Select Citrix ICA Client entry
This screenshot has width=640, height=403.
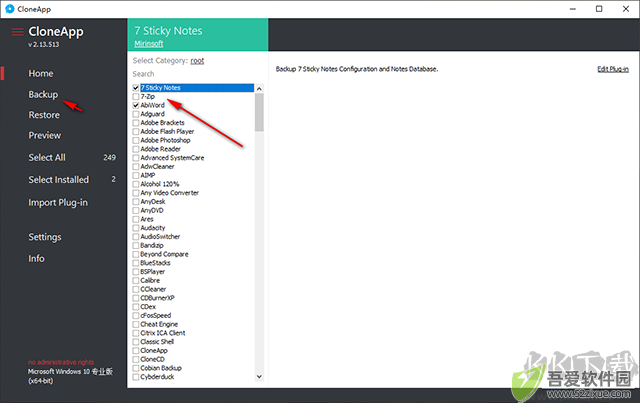(x=162, y=333)
